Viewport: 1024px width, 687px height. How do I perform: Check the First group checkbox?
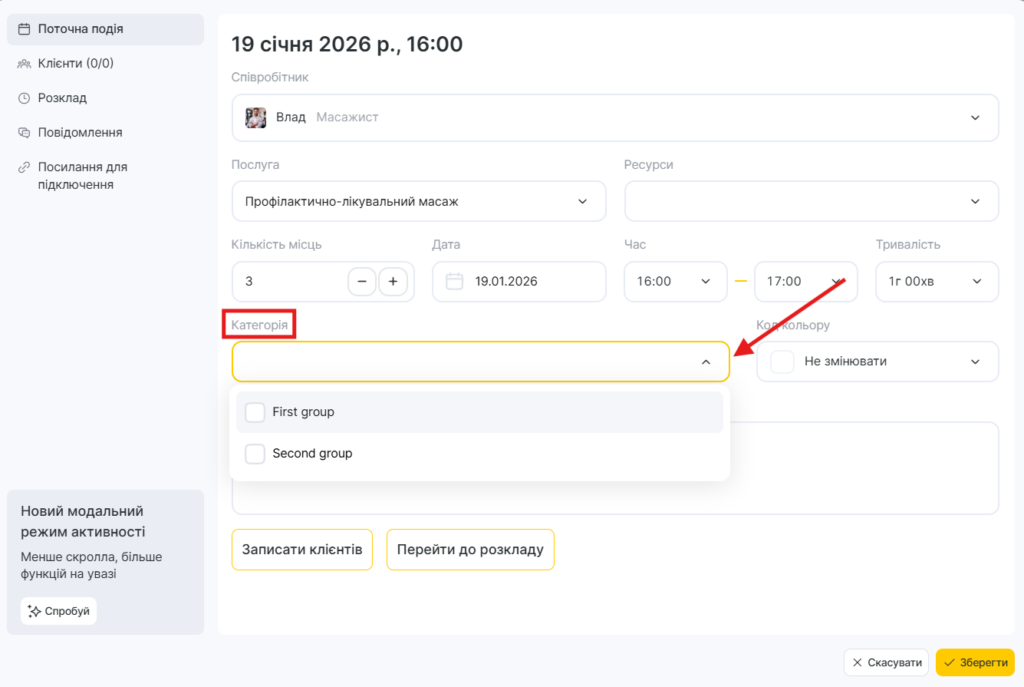255,412
